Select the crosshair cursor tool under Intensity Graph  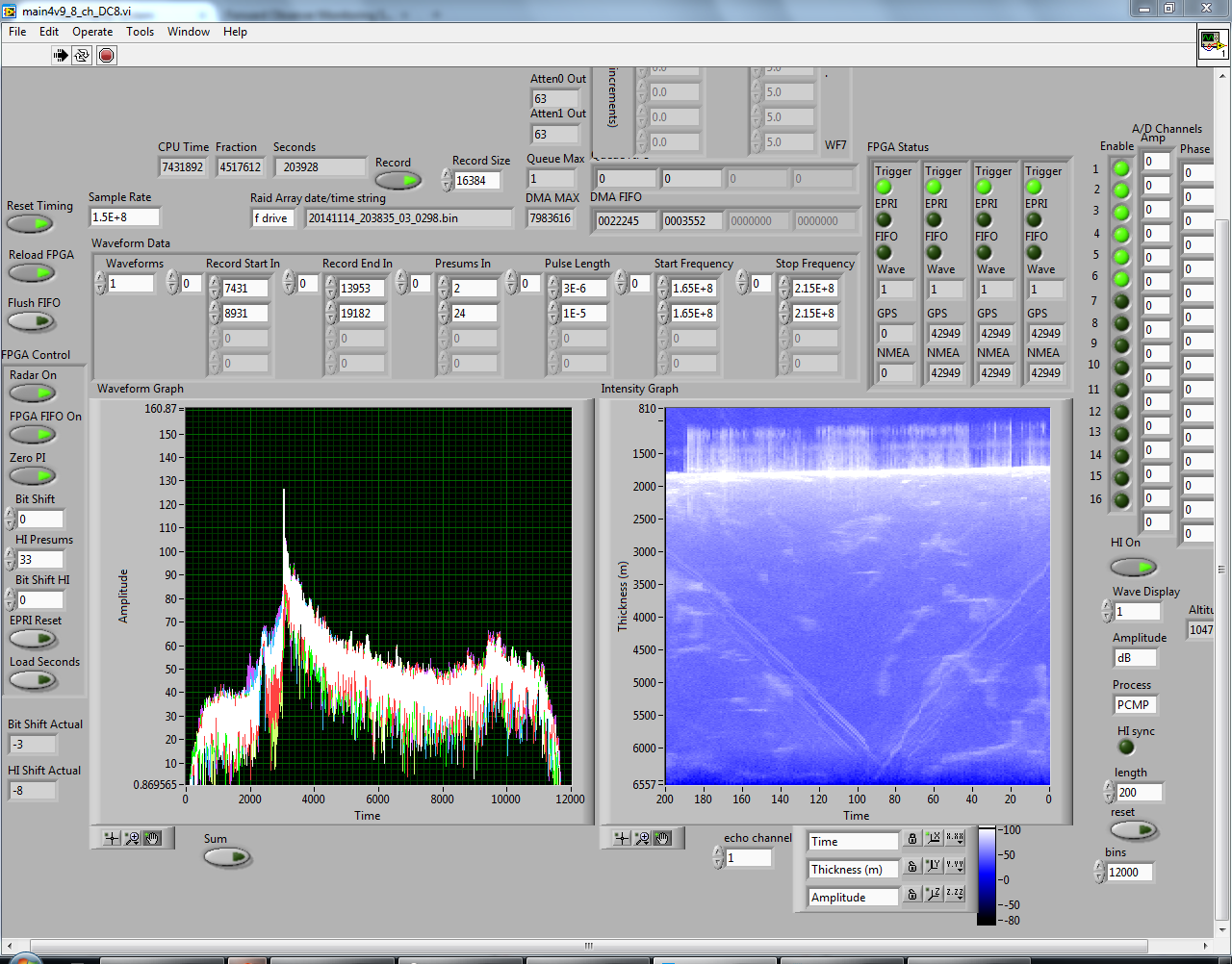tap(622, 838)
